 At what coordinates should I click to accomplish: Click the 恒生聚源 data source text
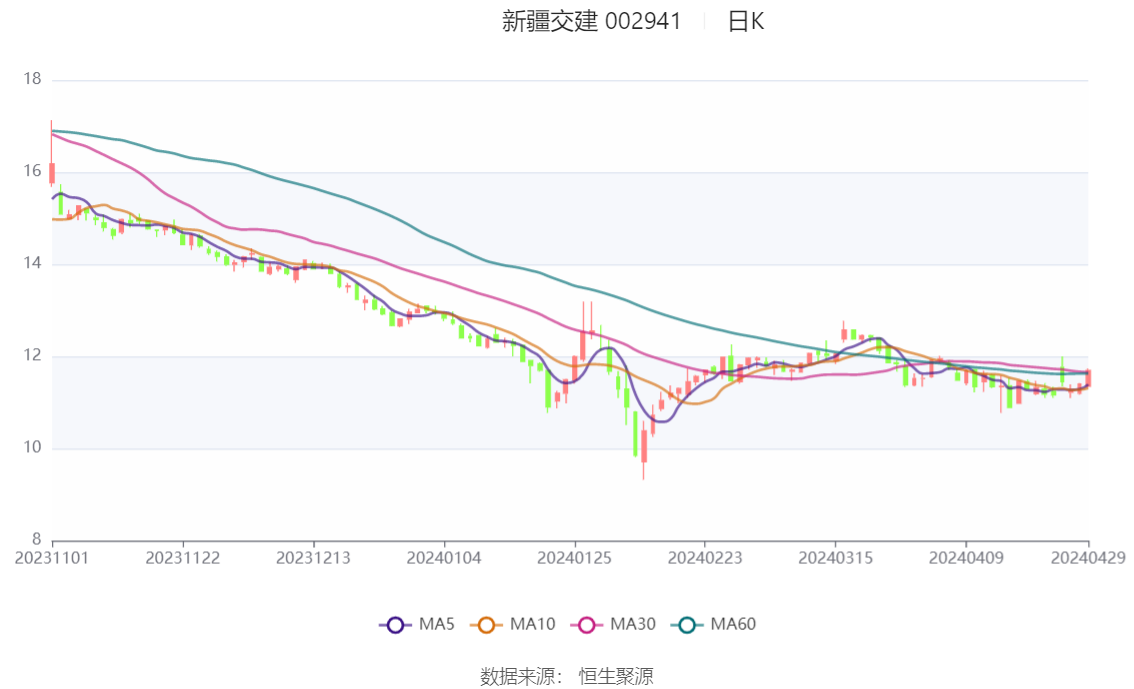pos(616,677)
